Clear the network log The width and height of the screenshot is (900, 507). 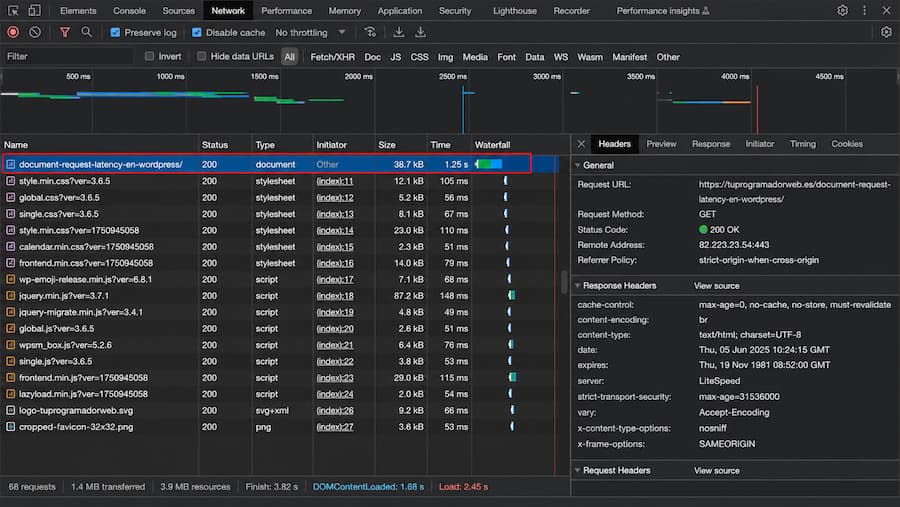35,33
